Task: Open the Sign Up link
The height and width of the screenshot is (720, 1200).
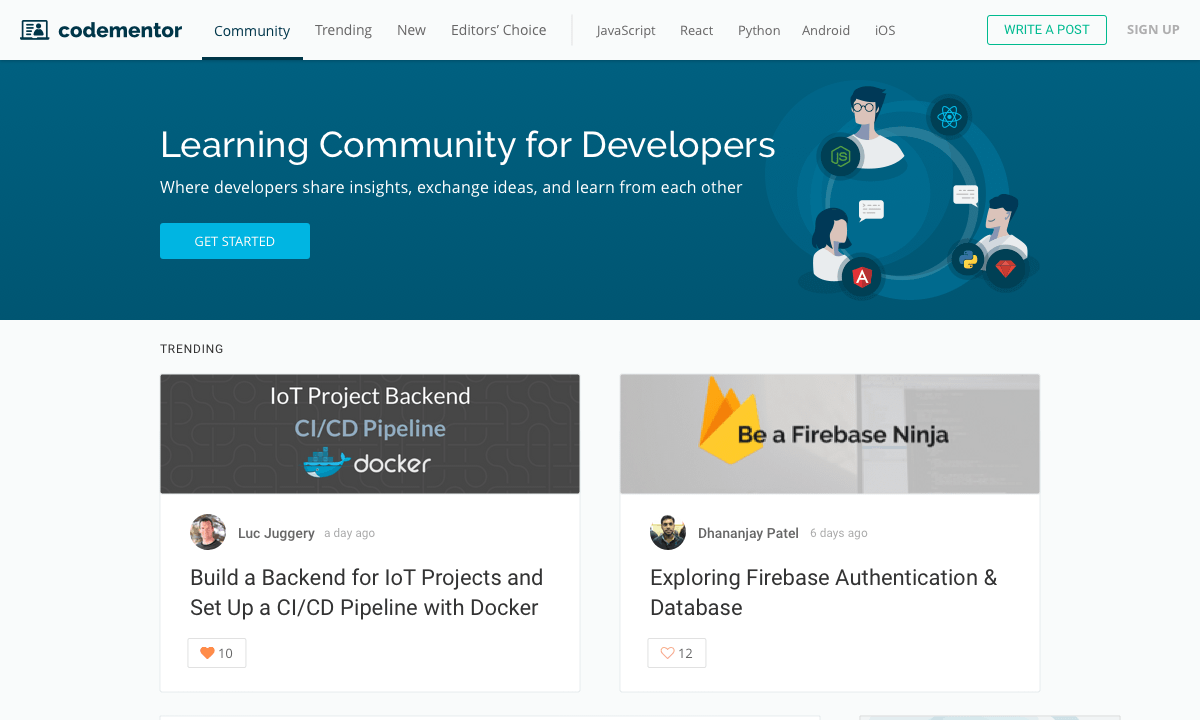Action: point(1153,30)
